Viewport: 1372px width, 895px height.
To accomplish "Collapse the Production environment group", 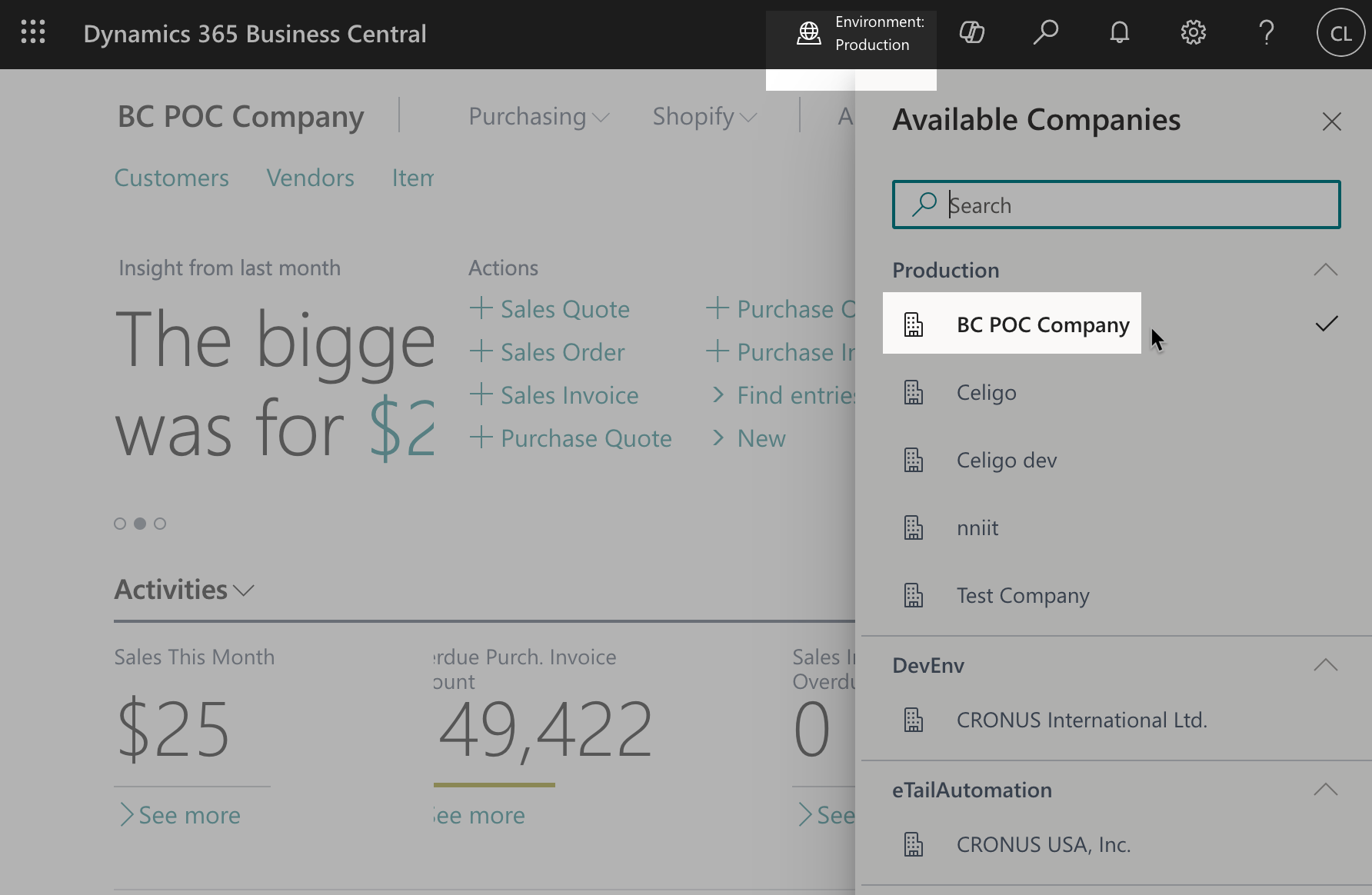I will [1326, 270].
